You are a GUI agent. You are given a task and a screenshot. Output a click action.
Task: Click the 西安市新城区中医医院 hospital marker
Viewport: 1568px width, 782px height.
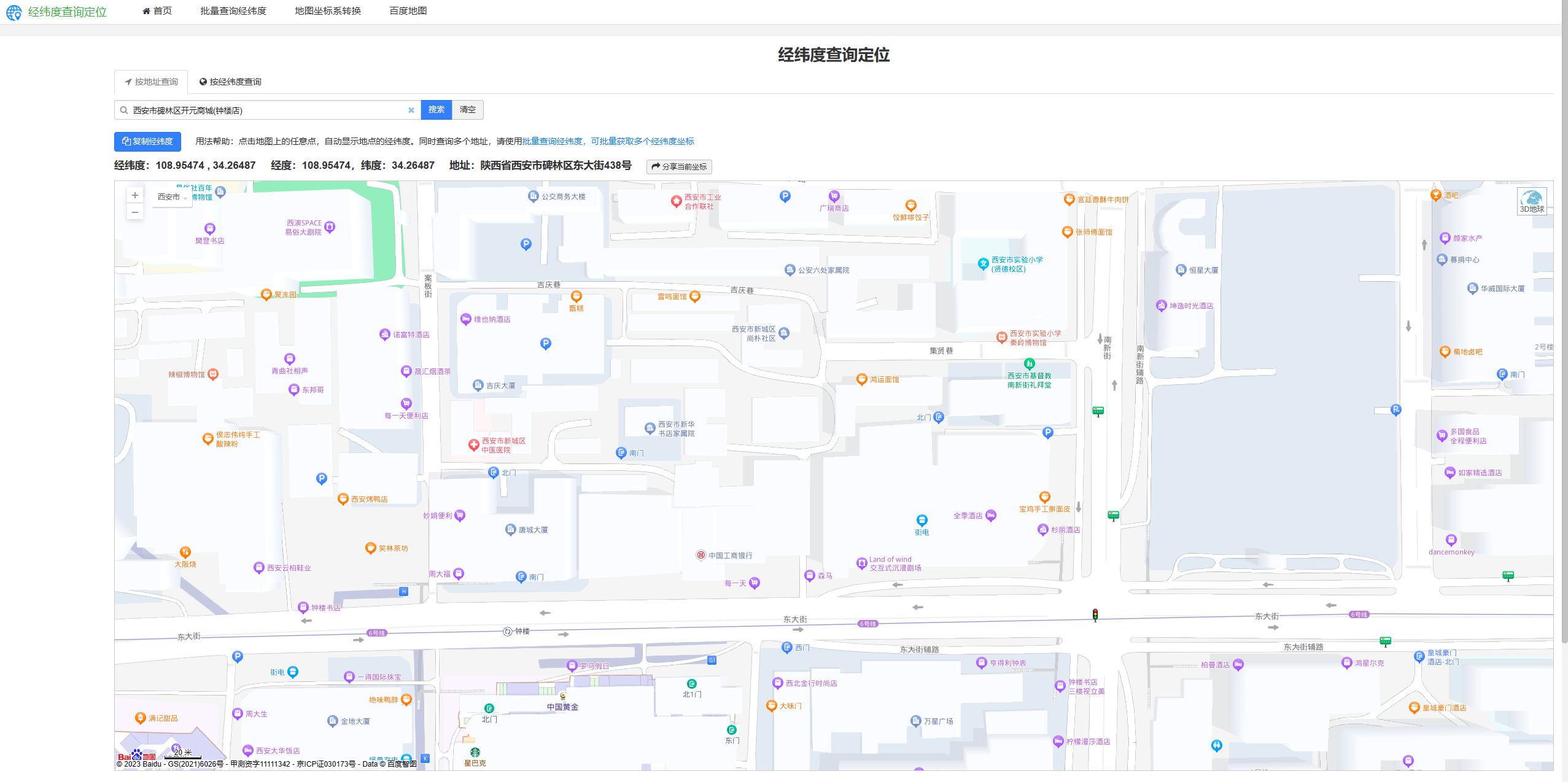pos(473,445)
